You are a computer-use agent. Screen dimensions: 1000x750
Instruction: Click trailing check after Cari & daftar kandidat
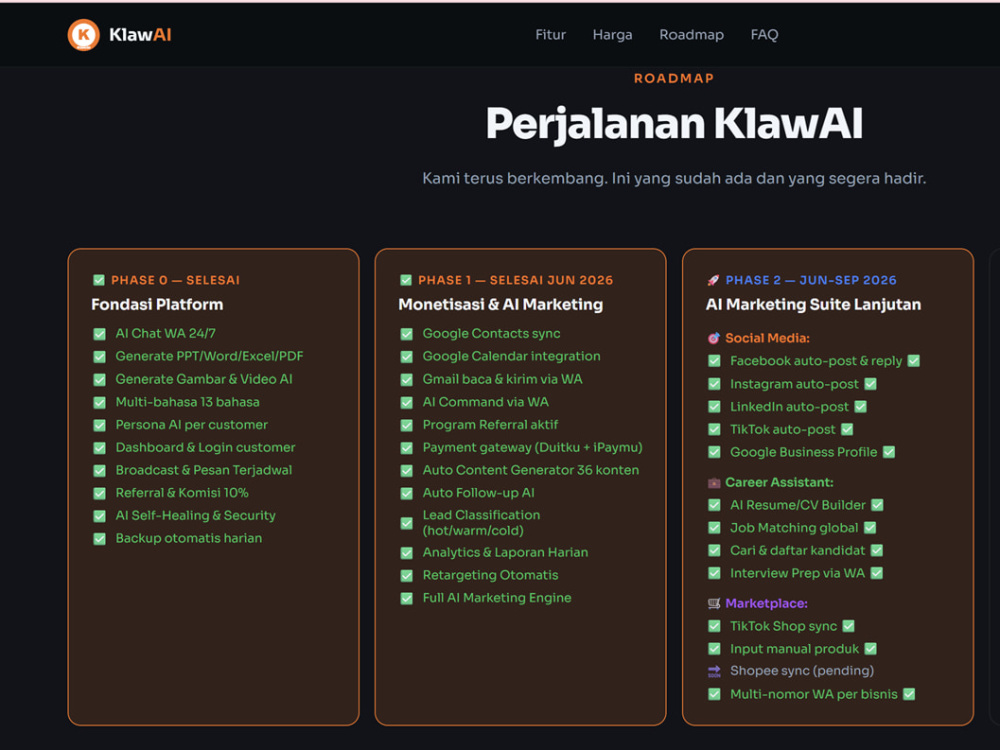pos(877,550)
